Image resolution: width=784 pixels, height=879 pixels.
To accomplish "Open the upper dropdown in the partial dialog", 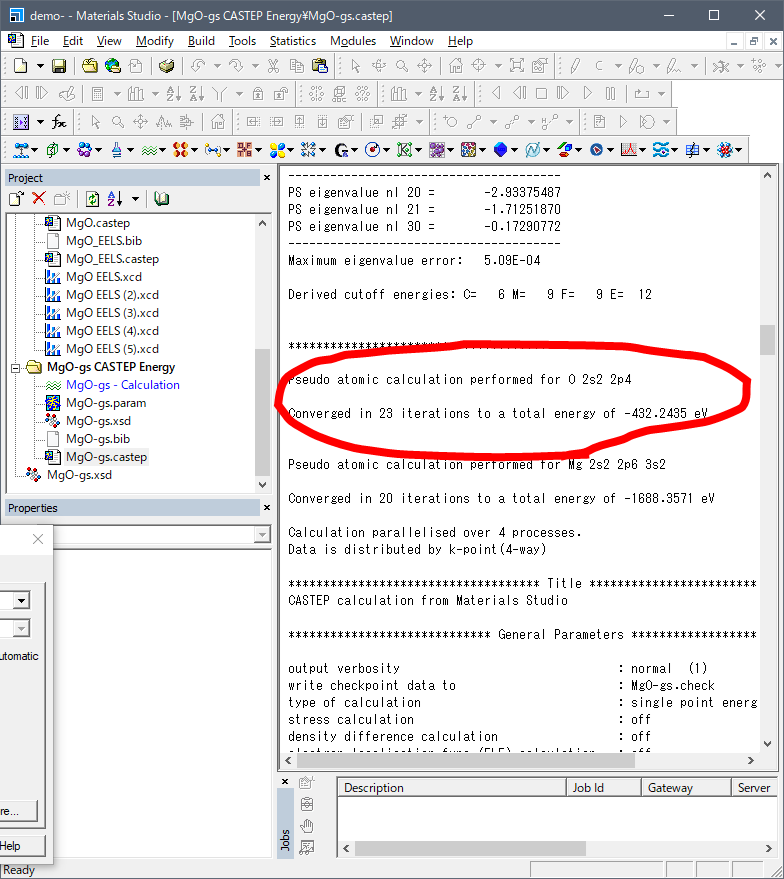I will tap(21, 600).
